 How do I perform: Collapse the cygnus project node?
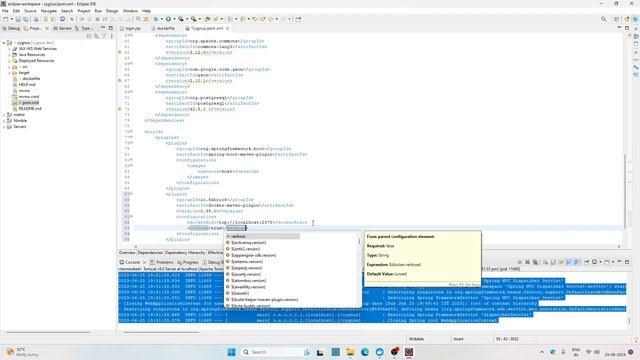tap(4, 42)
